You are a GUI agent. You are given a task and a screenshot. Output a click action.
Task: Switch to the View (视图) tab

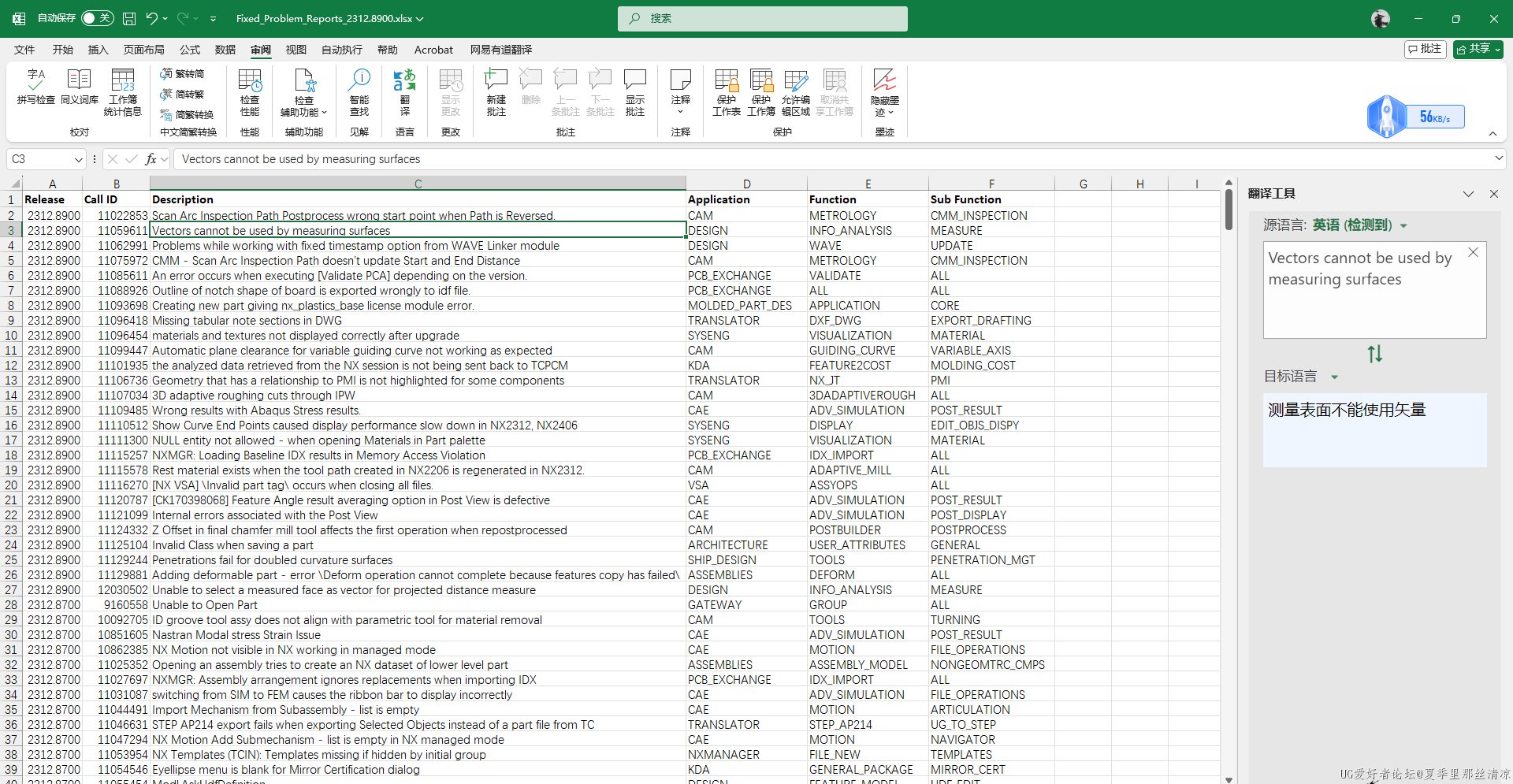[x=296, y=50]
